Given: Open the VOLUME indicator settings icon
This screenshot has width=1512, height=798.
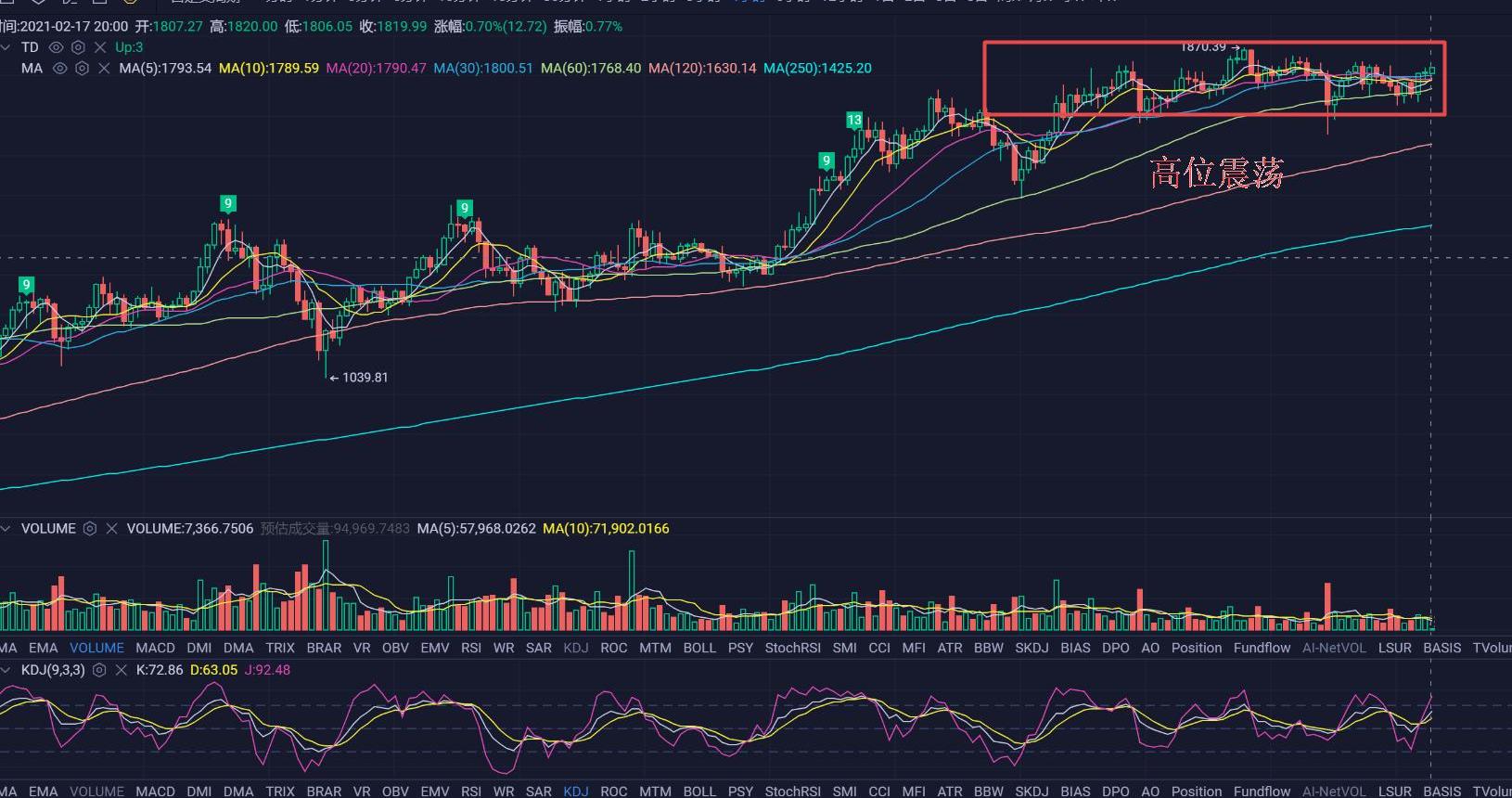Looking at the screenshot, I should point(90,529).
